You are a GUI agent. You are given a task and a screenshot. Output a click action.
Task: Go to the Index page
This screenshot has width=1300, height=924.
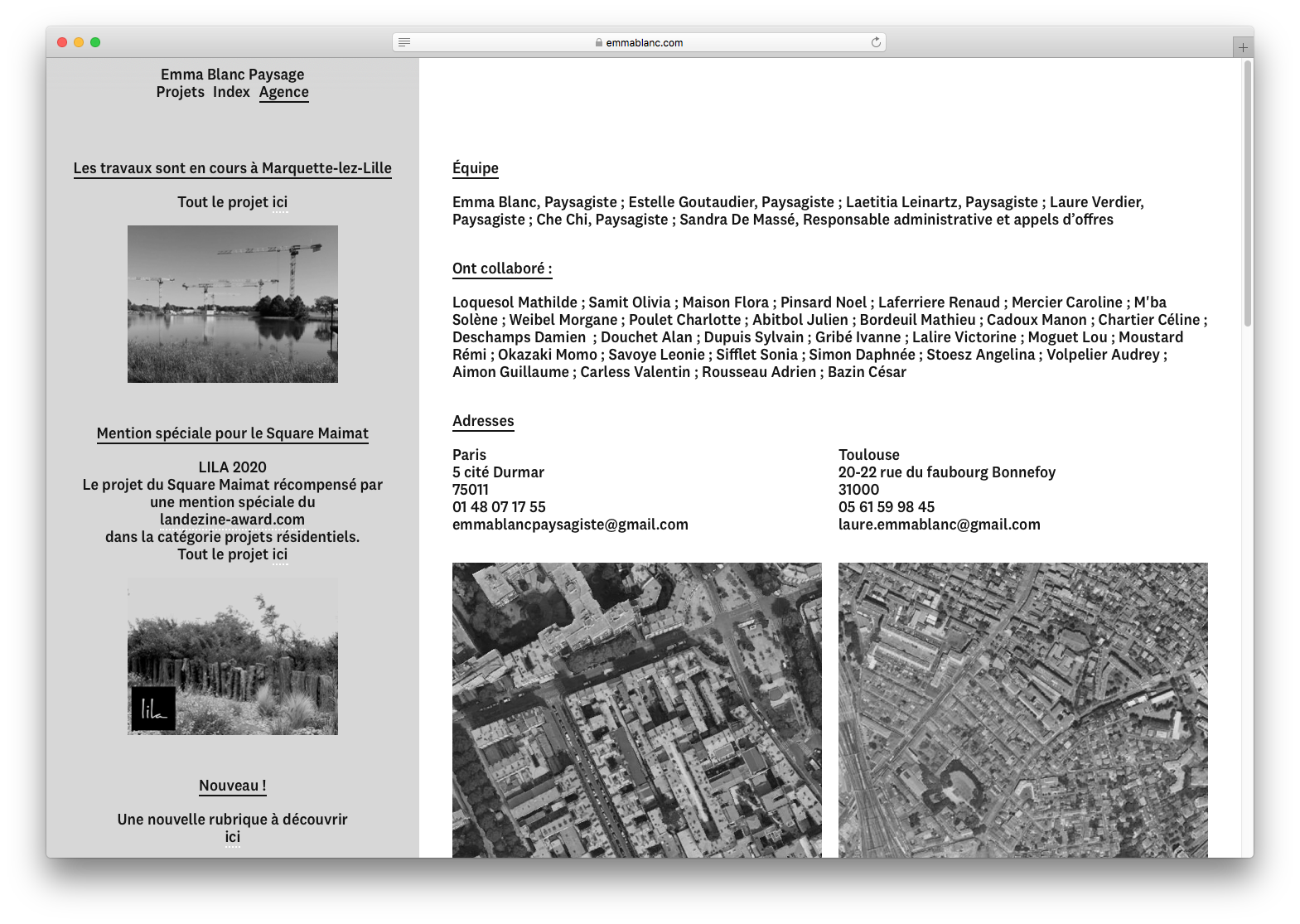231,92
